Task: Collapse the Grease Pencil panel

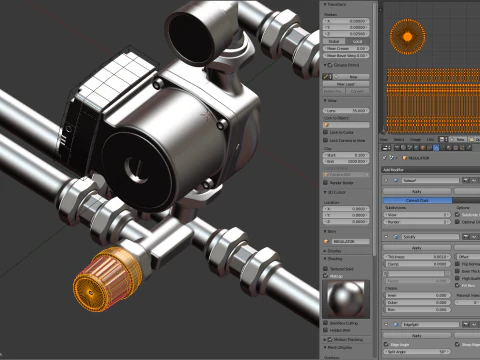Action: (325, 65)
